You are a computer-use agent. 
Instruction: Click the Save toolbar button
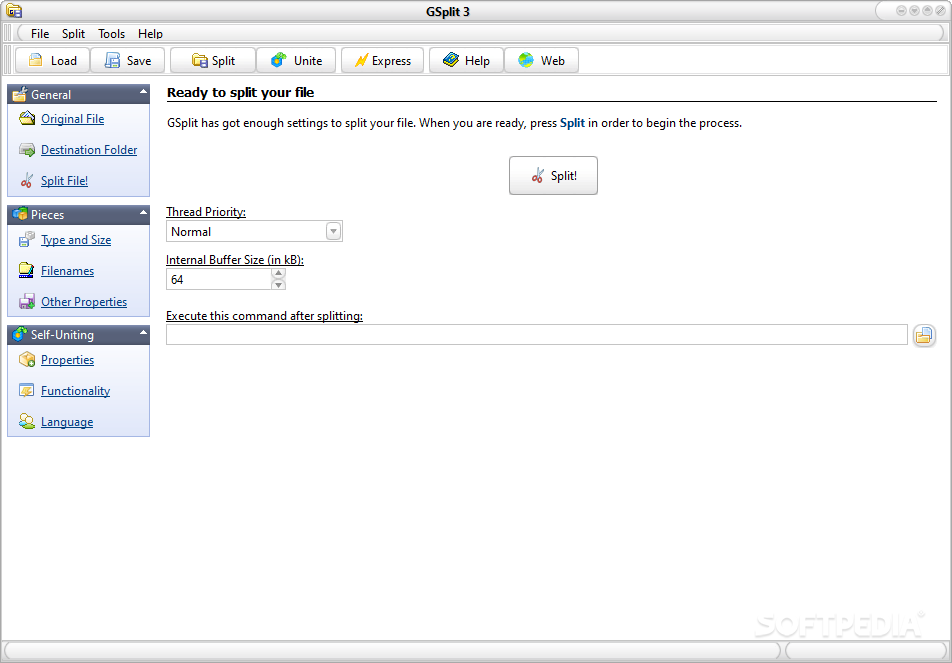(x=128, y=61)
